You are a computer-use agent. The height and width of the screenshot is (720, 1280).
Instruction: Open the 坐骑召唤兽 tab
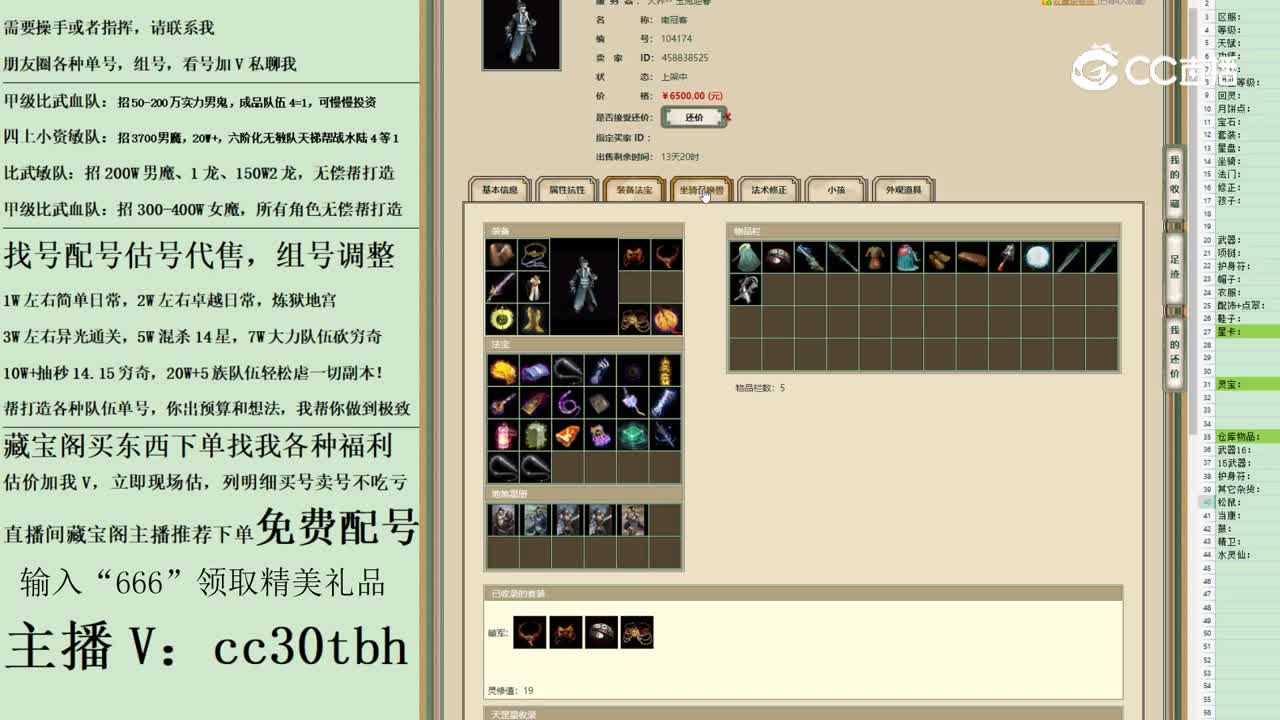701,189
